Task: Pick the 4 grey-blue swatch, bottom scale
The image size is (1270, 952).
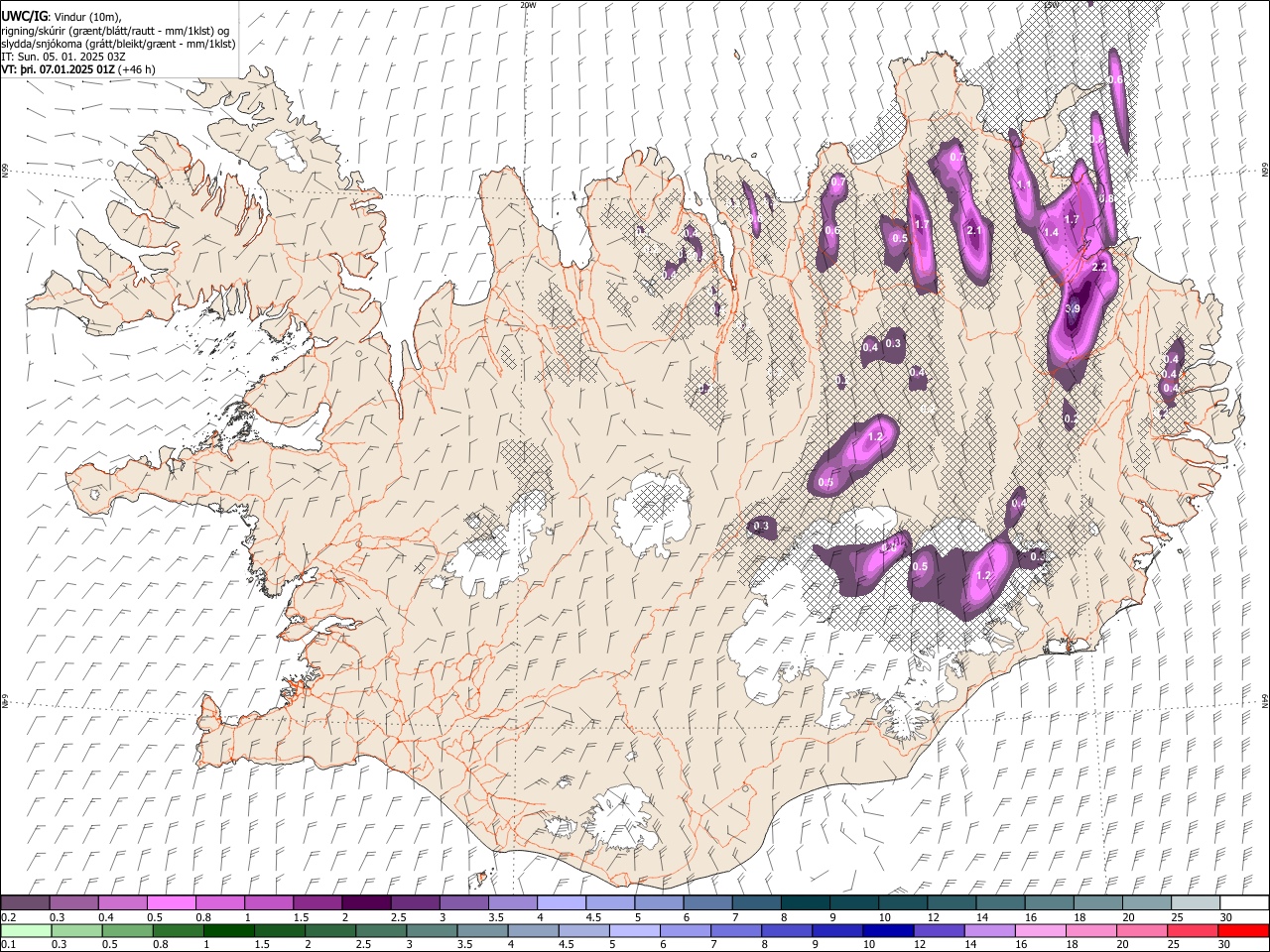Action: (x=534, y=930)
